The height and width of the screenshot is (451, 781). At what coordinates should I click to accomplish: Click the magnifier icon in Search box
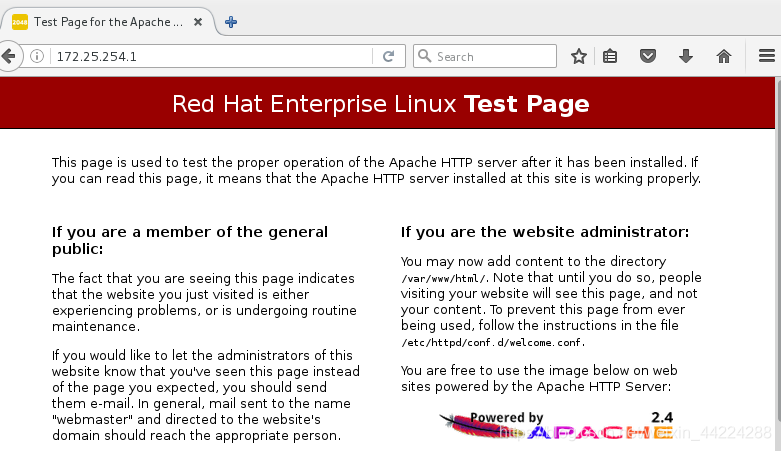click(424, 56)
